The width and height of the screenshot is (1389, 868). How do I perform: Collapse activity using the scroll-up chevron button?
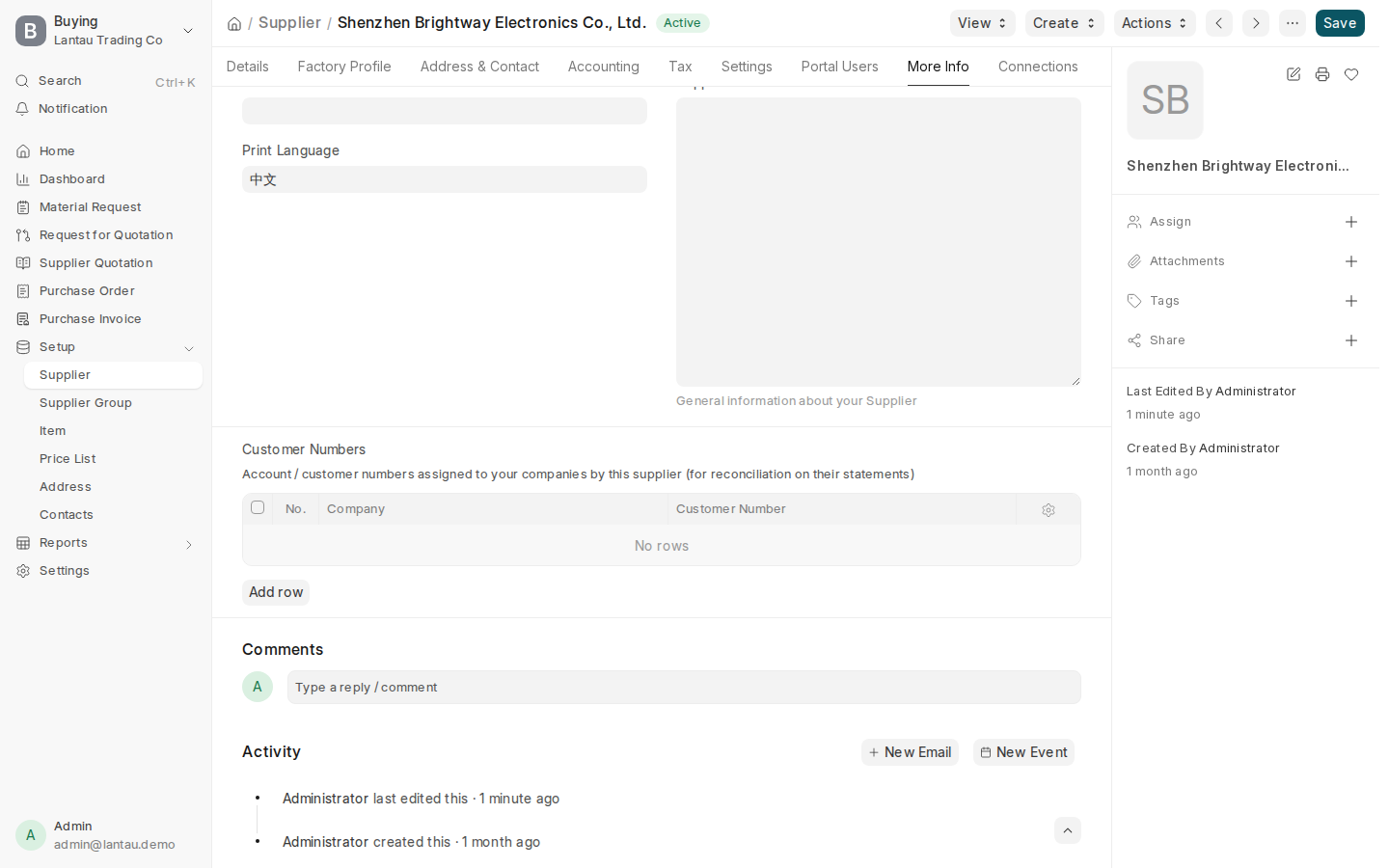(1068, 830)
